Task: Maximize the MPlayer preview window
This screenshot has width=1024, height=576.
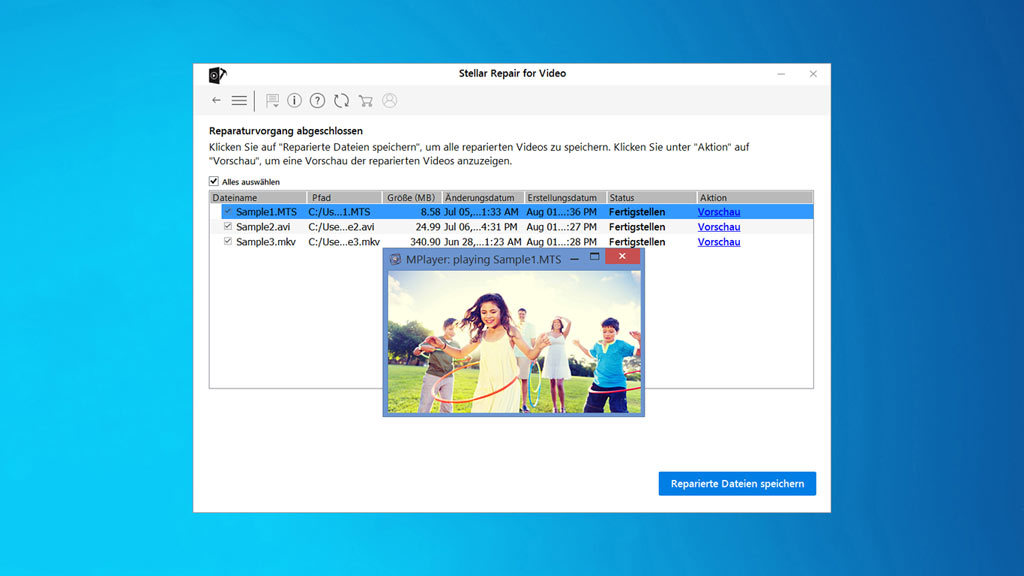Action: [x=594, y=257]
